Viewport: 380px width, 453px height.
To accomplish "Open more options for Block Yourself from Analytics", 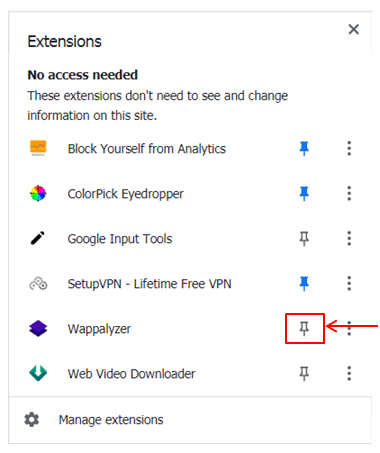I will tap(349, 148).
